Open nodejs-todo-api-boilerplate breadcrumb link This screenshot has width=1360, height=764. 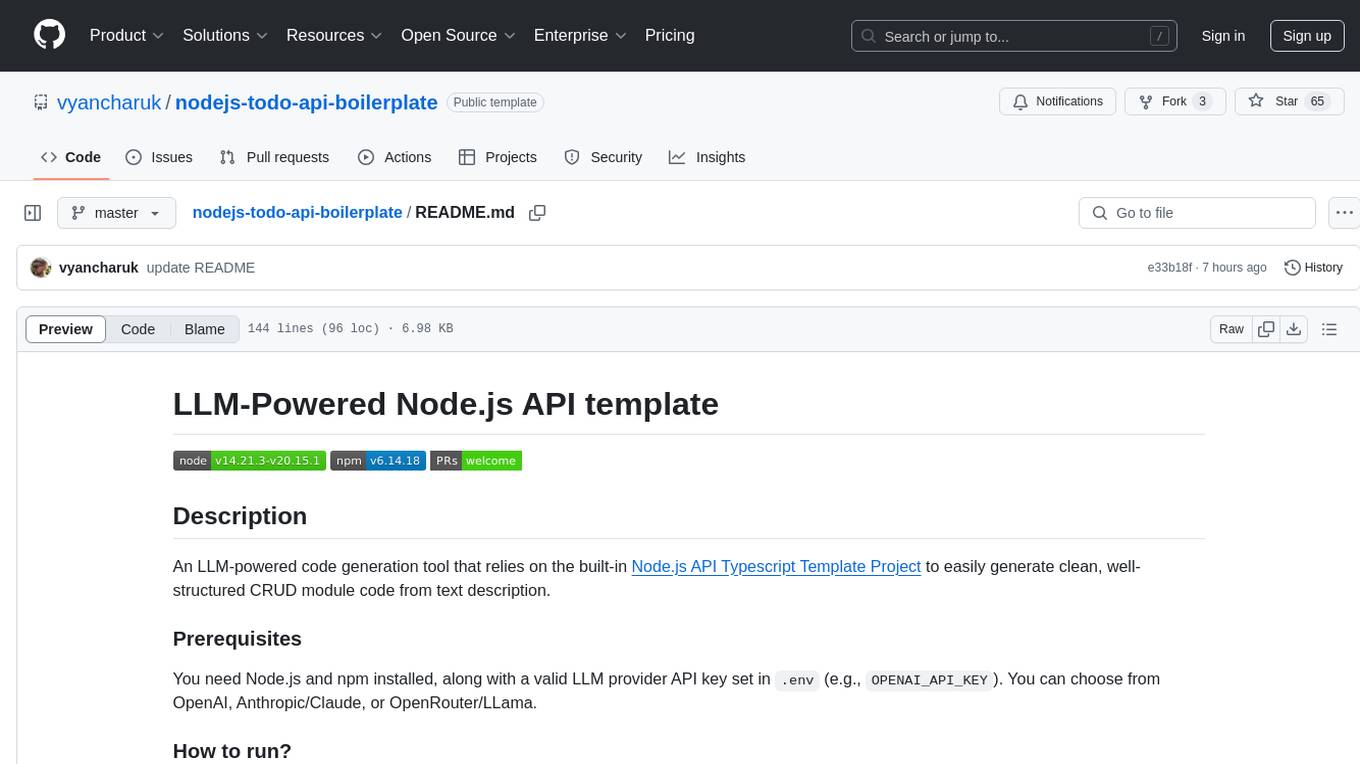pyautogui.click(x=297, y=212)
